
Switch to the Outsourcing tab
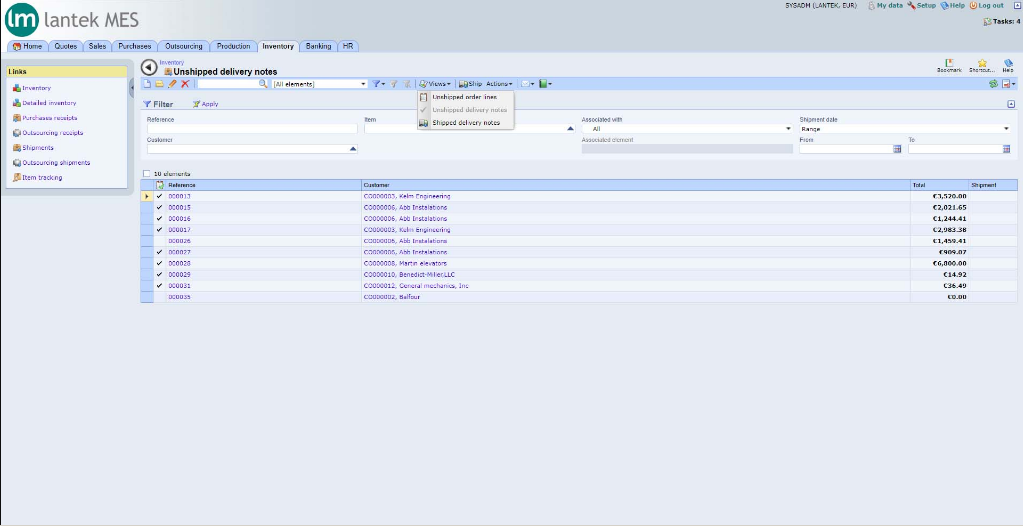[183, 46]
